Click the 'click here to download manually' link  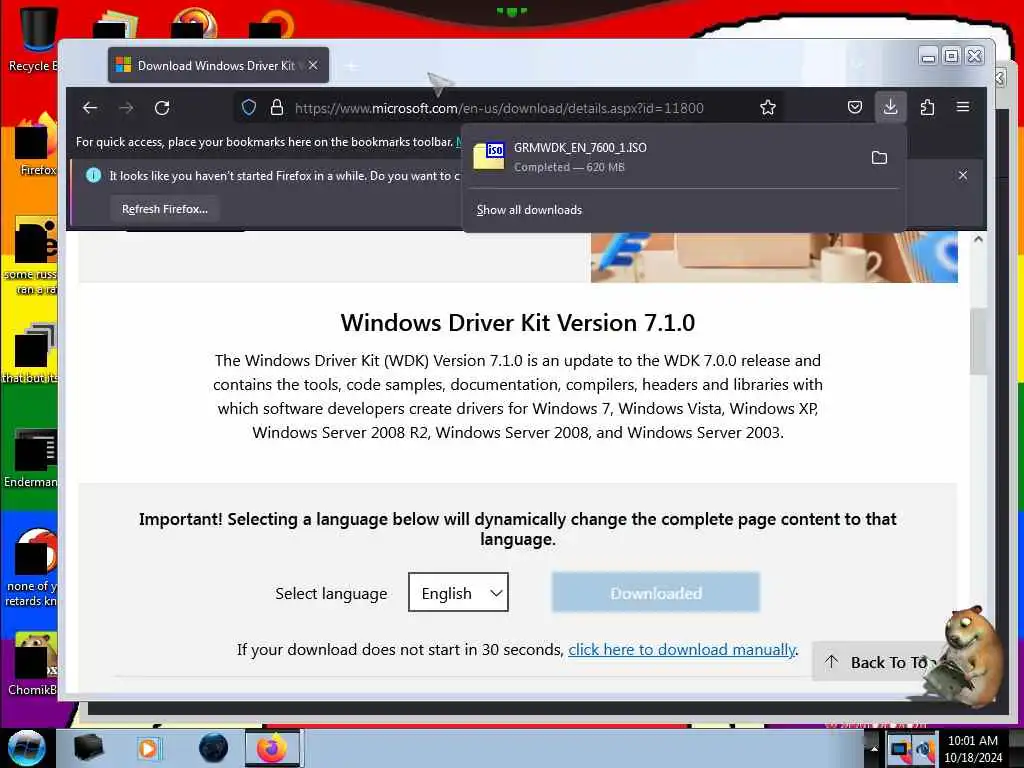tap(682, 649)
